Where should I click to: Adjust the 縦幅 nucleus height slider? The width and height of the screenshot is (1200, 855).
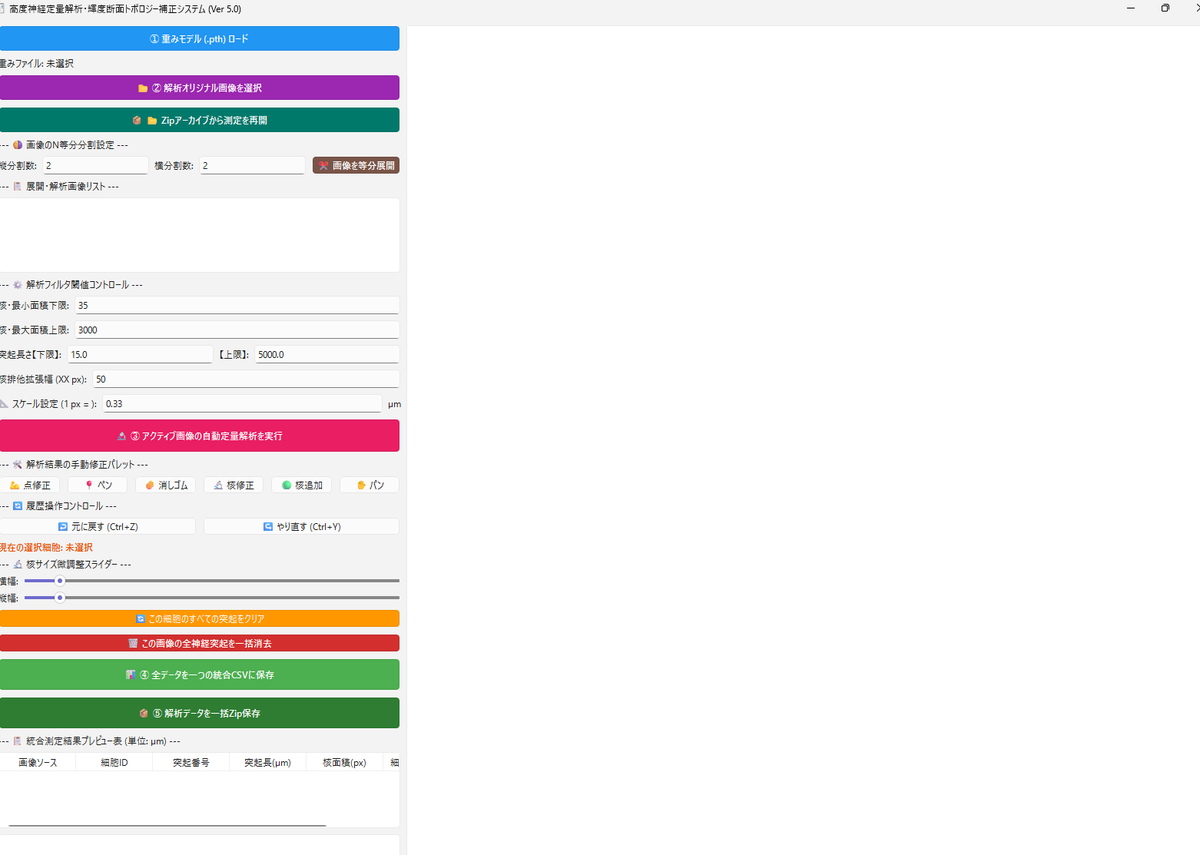211,598
